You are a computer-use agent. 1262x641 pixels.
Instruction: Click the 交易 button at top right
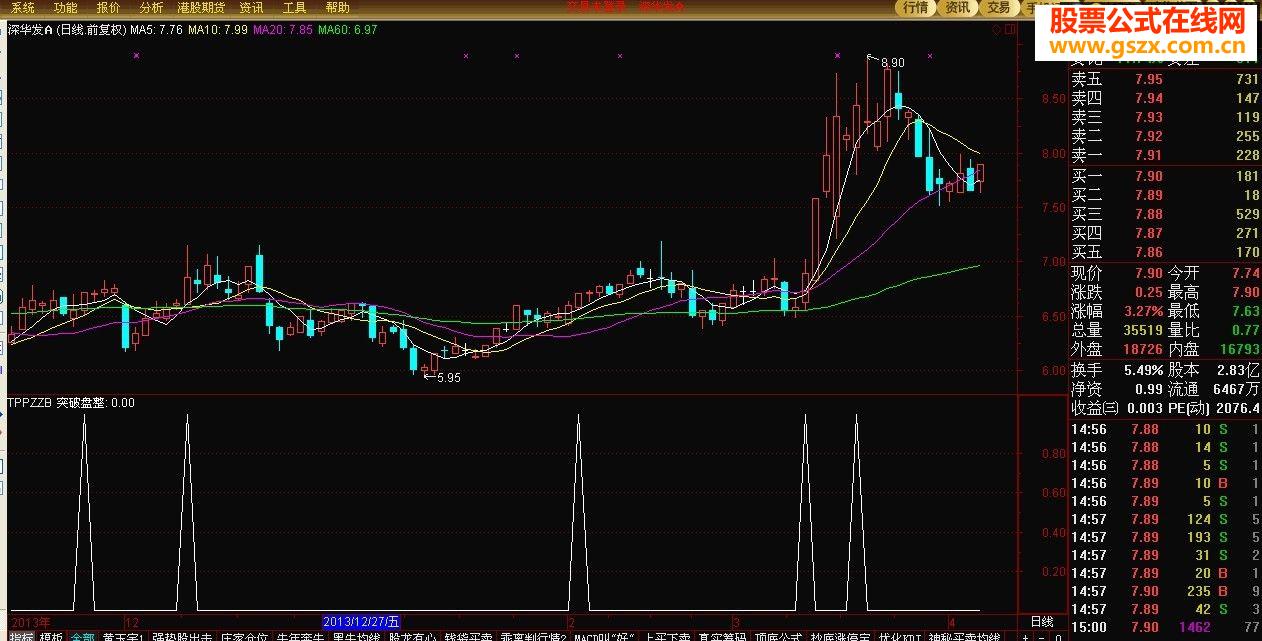point(998,8)
